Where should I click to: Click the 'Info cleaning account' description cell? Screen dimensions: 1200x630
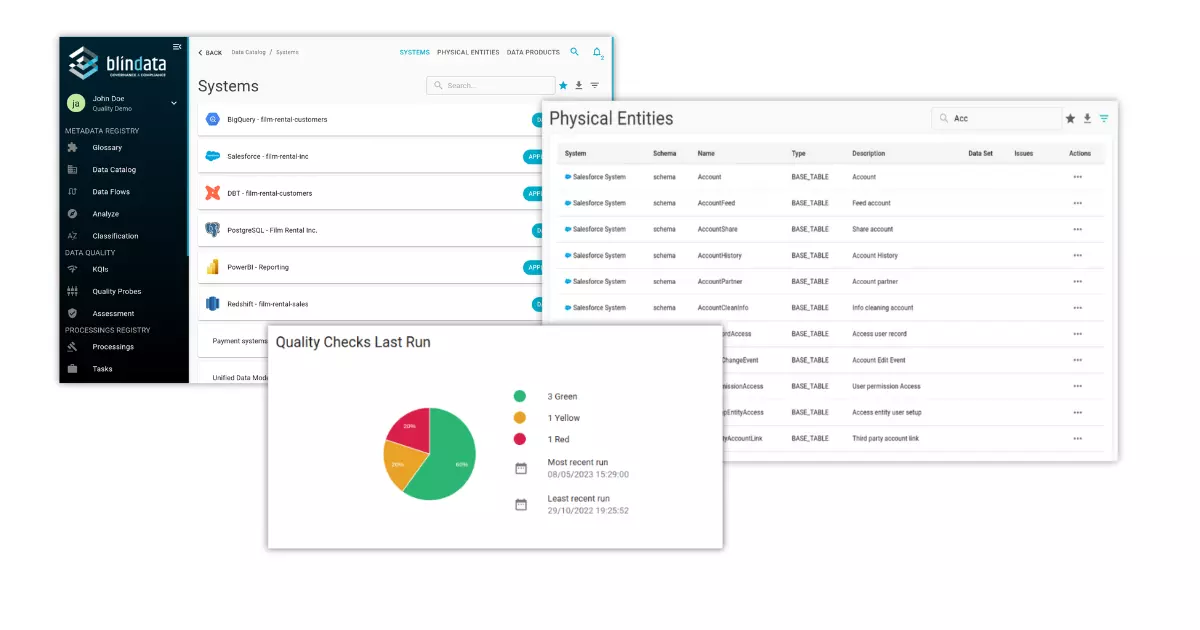(x=883, y=307)
